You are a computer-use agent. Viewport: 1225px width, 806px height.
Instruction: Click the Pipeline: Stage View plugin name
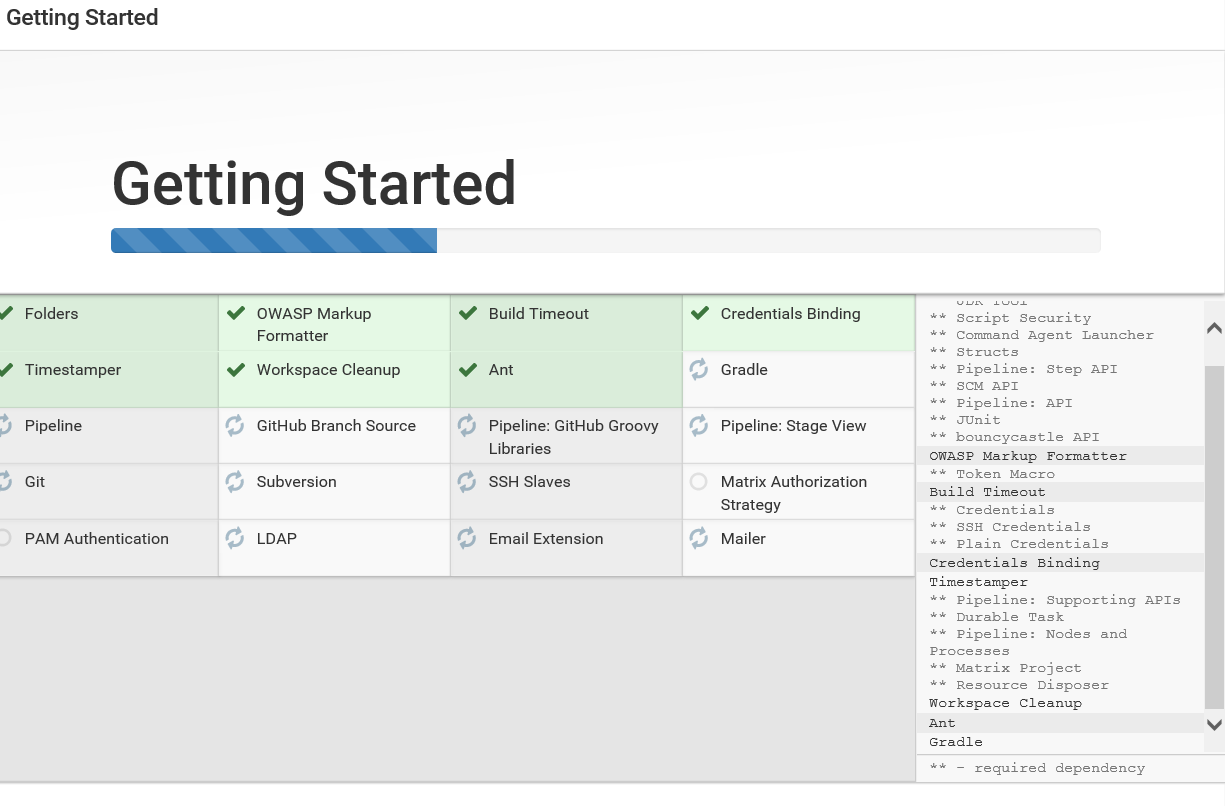793,425
